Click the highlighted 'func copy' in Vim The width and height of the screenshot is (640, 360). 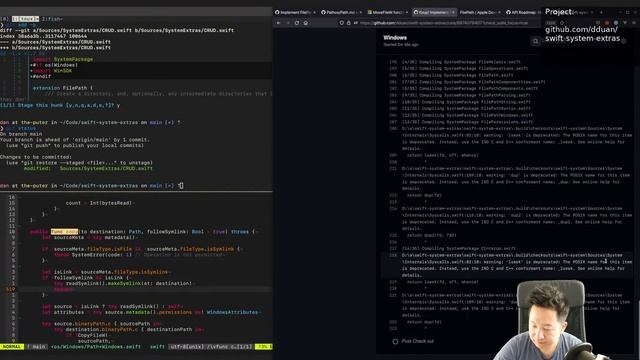click(64, 231)
